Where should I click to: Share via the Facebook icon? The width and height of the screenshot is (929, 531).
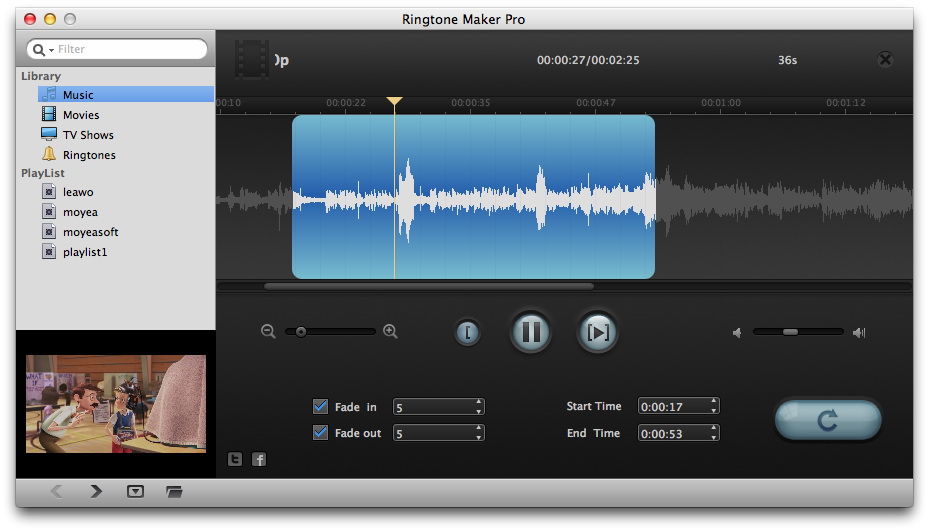258,459
